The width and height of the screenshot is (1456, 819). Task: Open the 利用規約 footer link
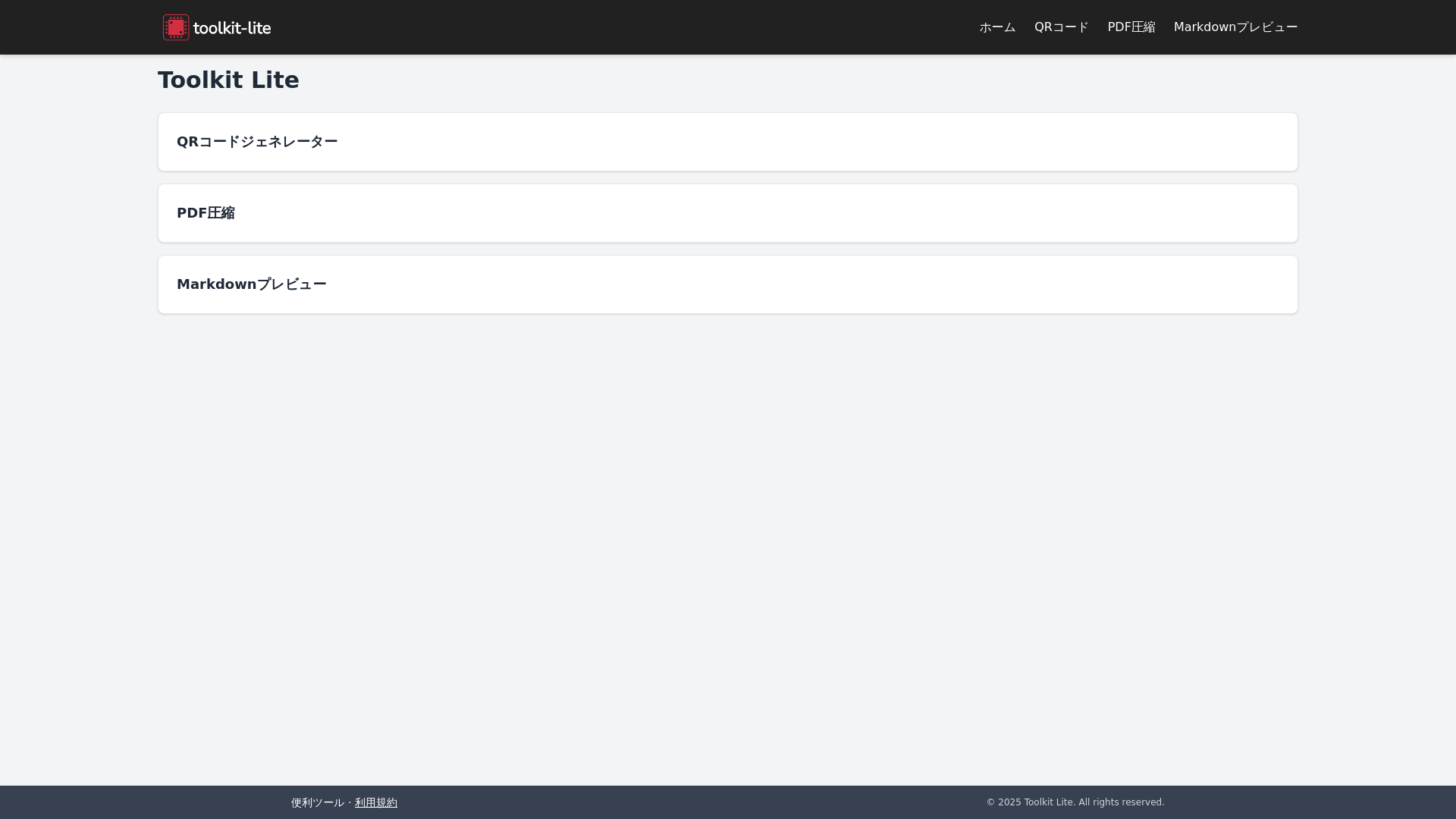coord(376,802)
